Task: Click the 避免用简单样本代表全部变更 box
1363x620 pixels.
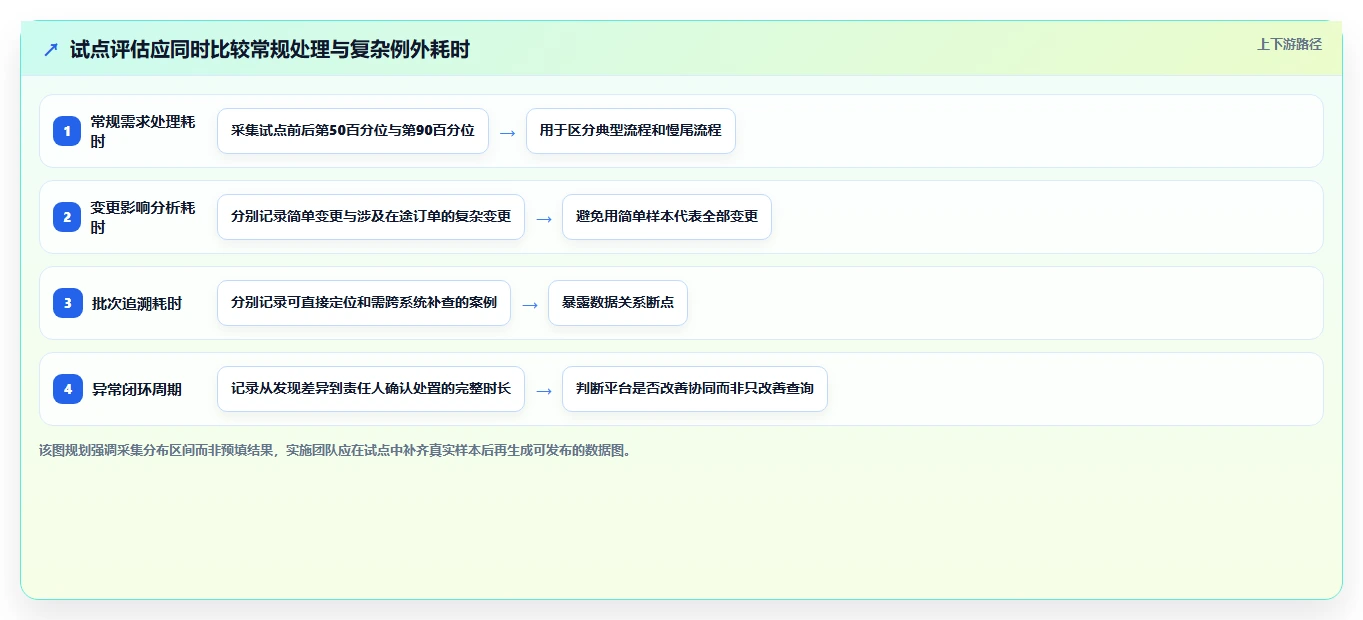Action: click(667, 217)
